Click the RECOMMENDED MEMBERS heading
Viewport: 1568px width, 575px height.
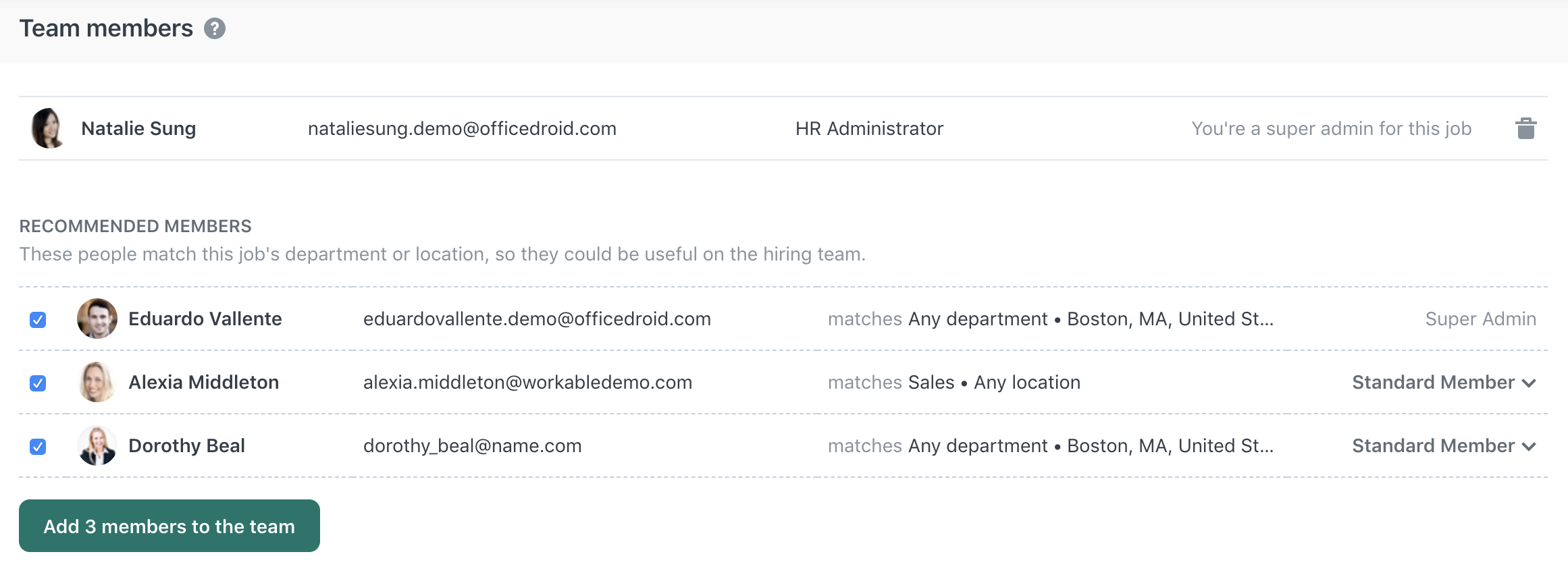click(x=135, y=226)
